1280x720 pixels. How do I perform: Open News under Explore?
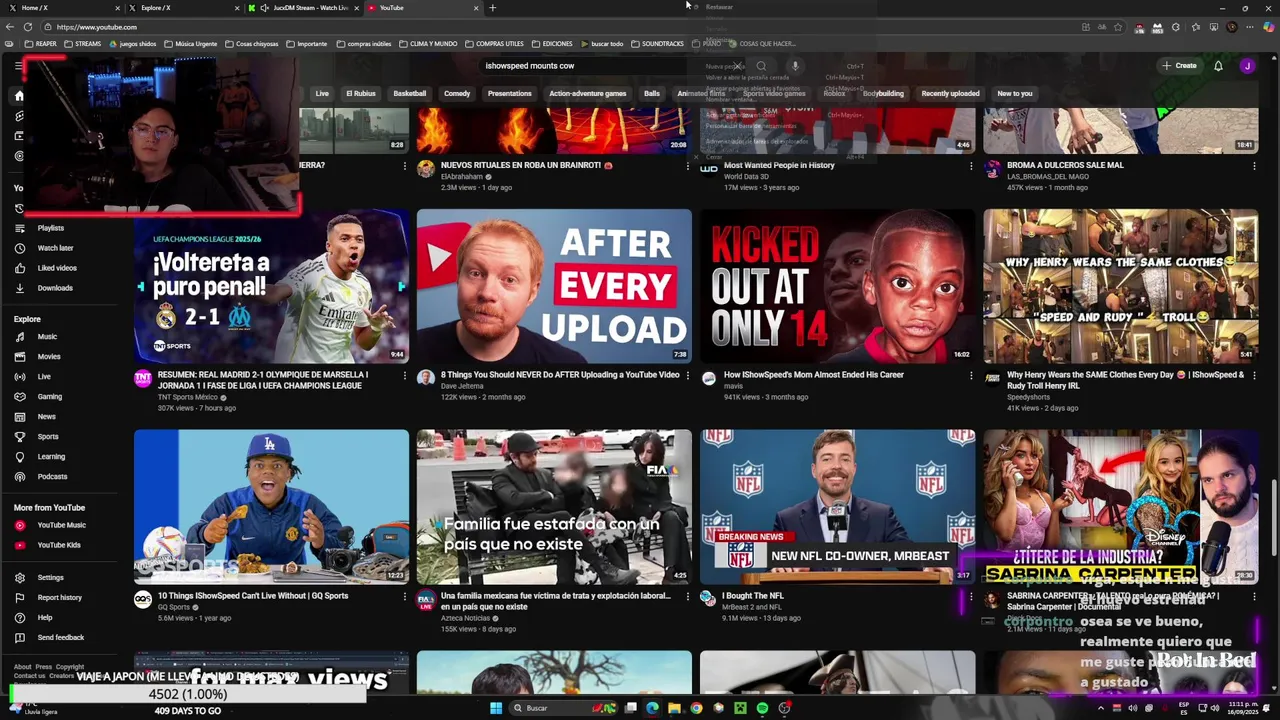point(46,417)
